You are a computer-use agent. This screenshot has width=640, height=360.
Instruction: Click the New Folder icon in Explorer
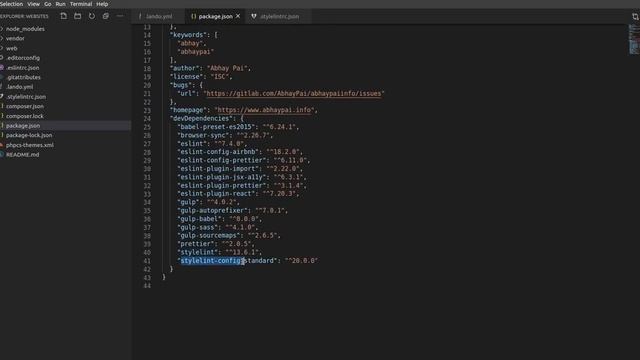tap(78, 16)
